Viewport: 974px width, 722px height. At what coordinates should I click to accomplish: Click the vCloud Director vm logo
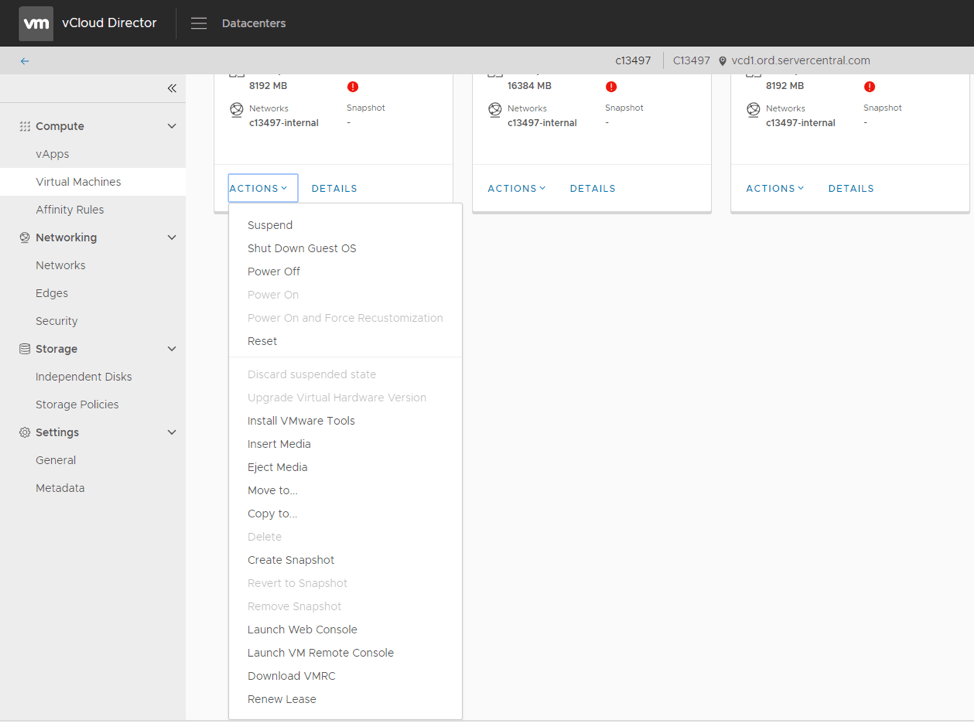pyautogui.click(x=35, y=22)
